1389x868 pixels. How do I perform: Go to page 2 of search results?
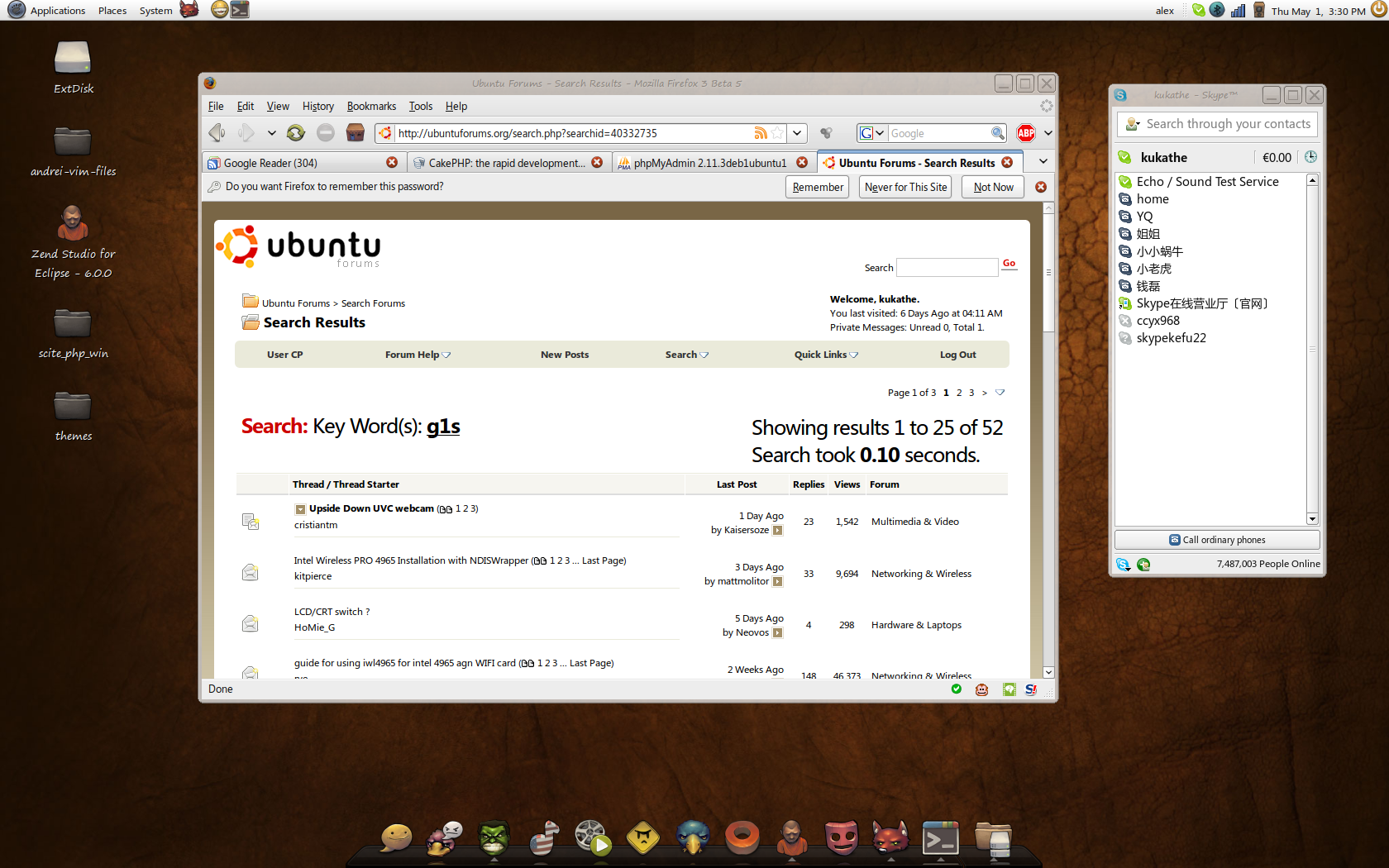(x=959, y=393)
